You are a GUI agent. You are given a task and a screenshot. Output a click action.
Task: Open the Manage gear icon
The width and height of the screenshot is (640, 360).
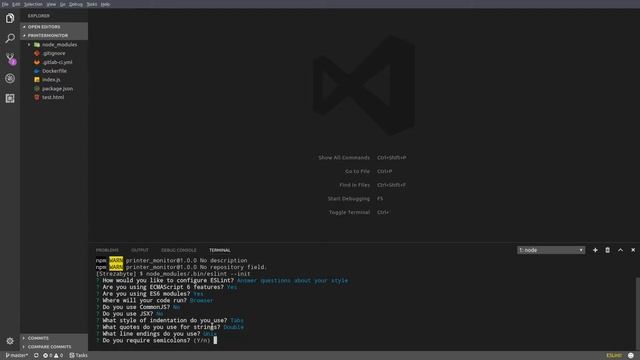[10, 341]
